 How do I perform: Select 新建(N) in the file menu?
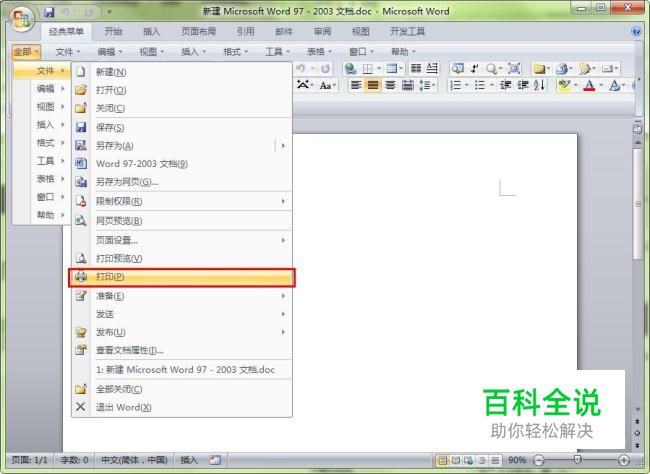pyautogui.click(x=182, y=72)
